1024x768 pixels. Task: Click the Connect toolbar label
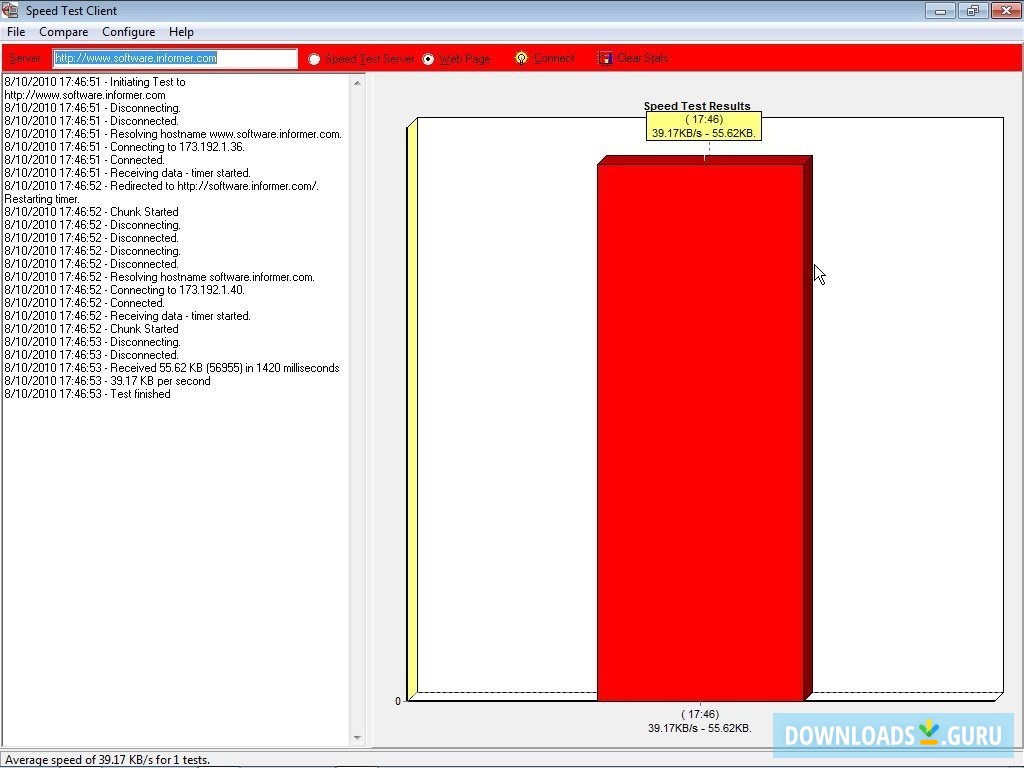[552, 58]
